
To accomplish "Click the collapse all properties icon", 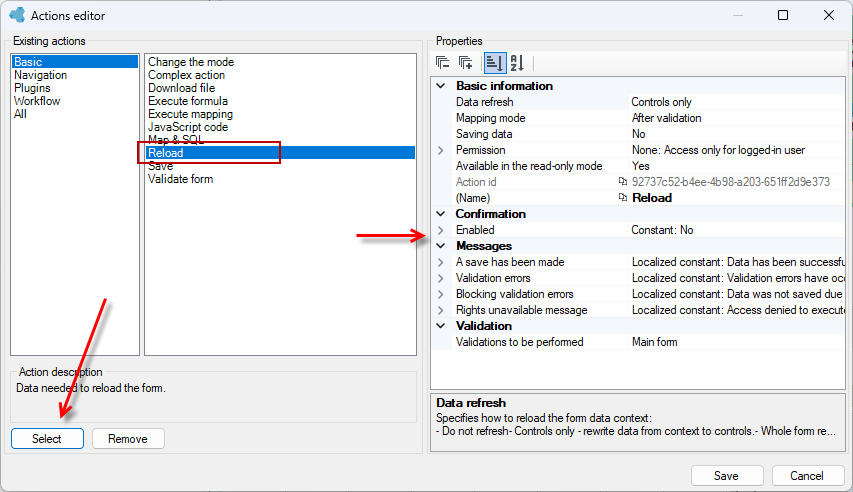I will 442,63.
